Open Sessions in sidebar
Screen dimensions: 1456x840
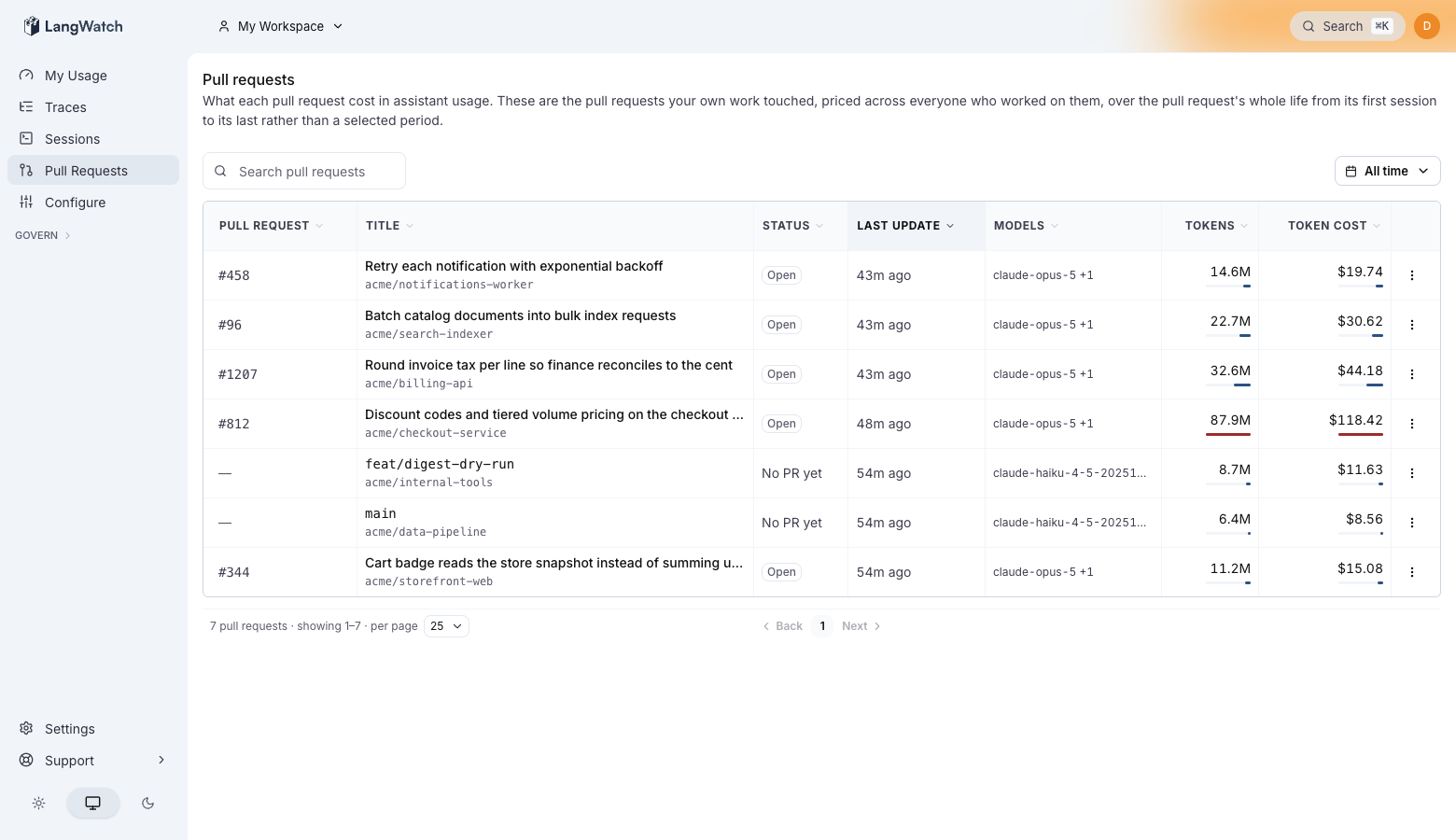93,139
